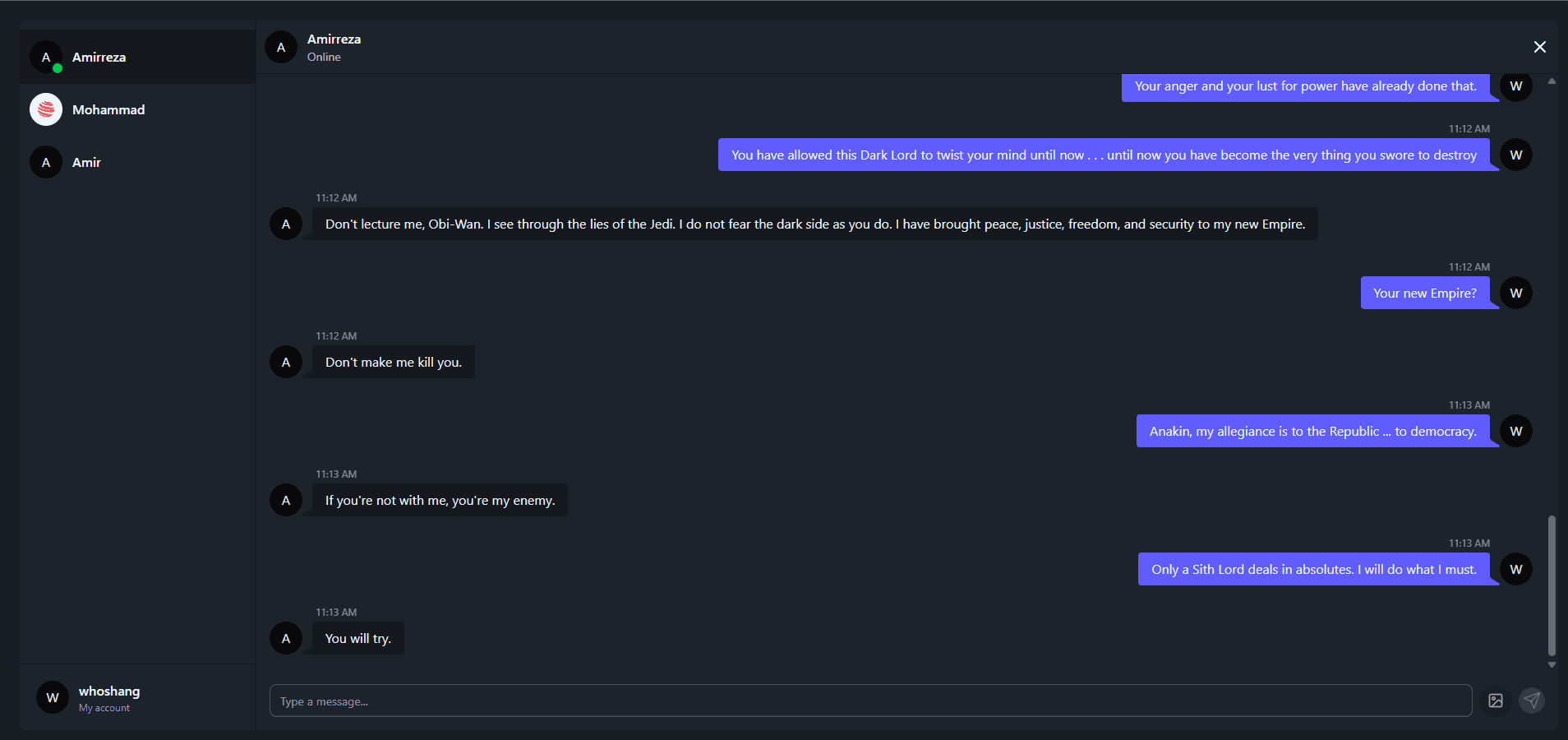Viewport: 1568px width, 740px height.
Task: Send the message with the paper plane icon
Action: (1532, 701)
